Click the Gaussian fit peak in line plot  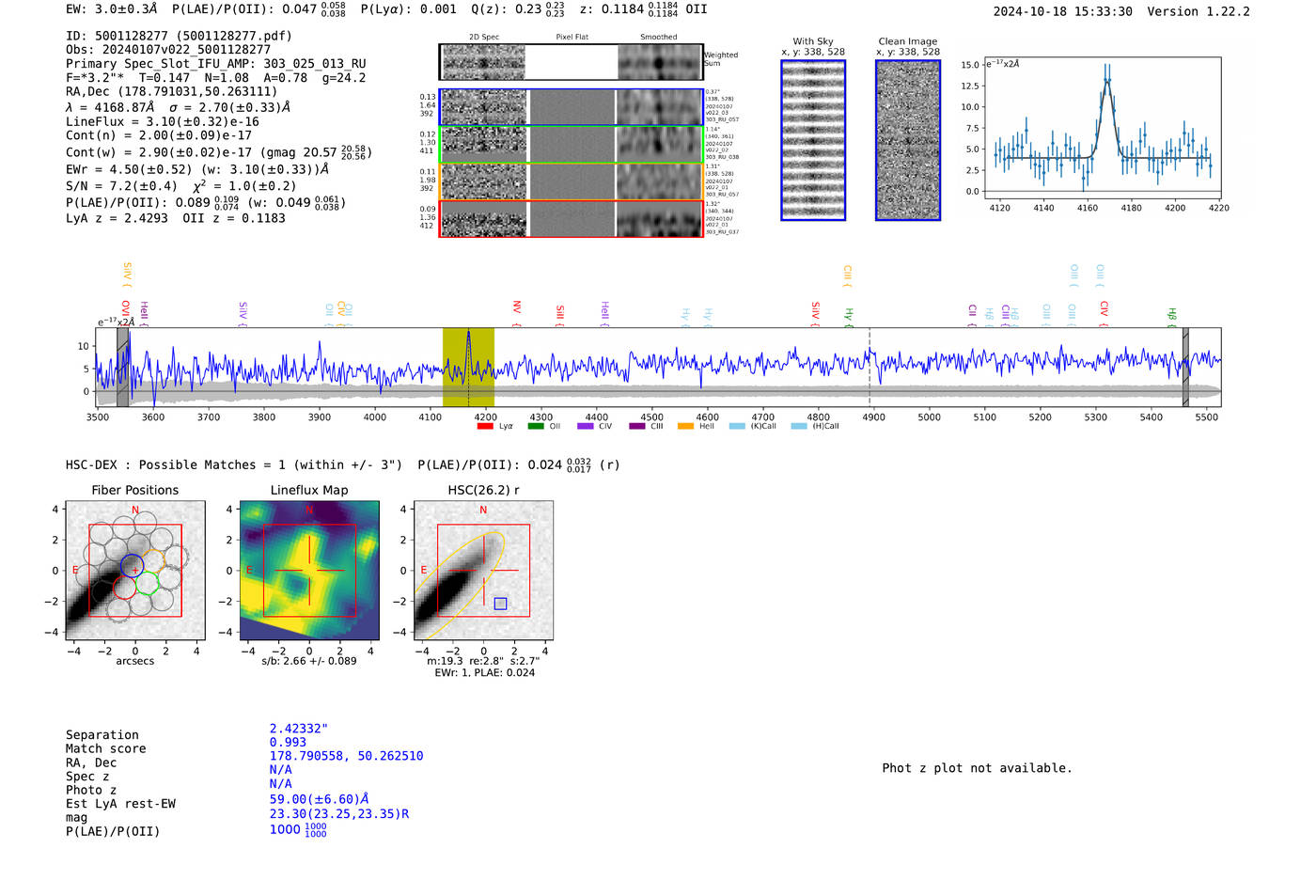point(1107,80)
